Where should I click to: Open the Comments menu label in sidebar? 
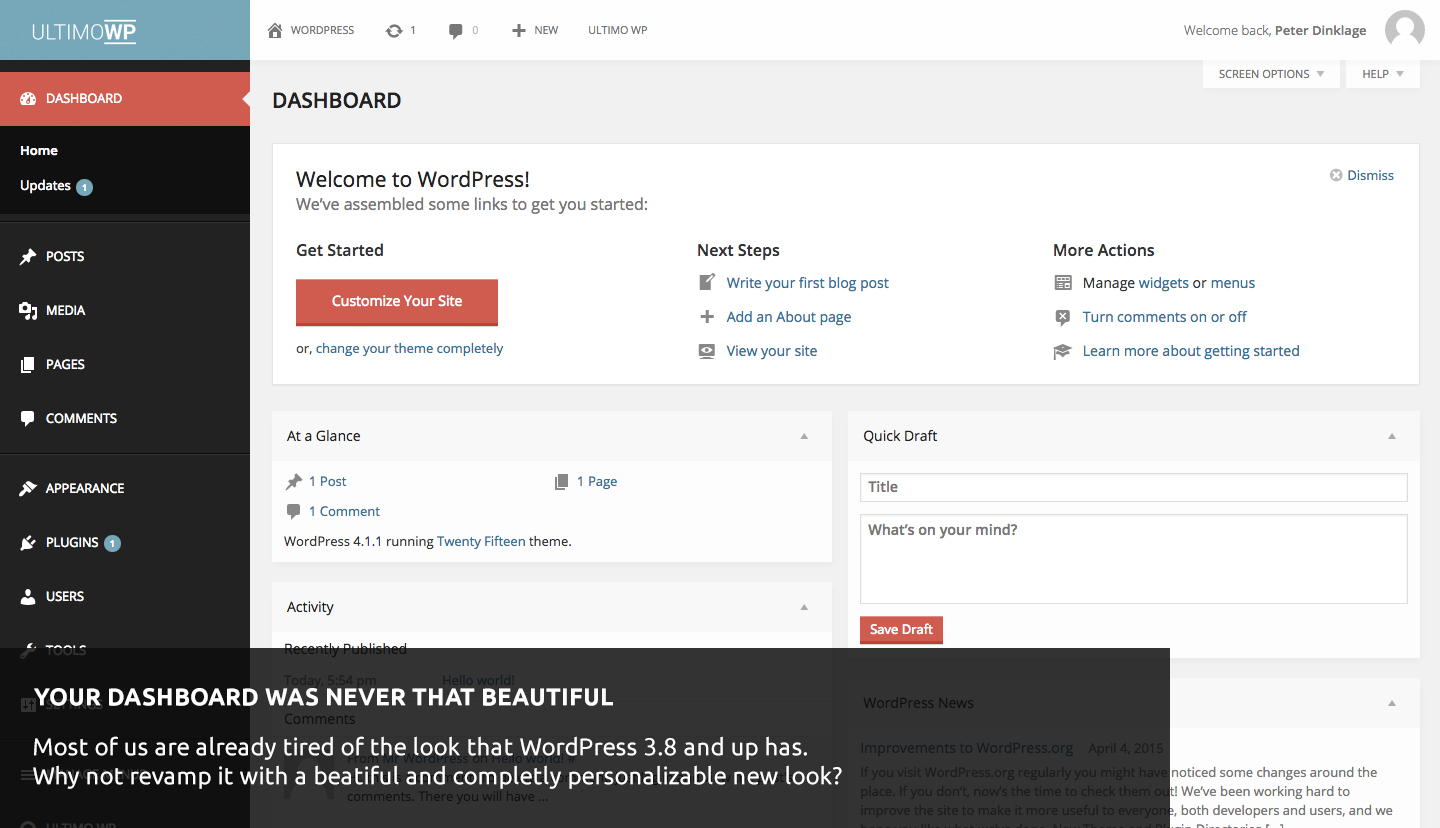point(81,419)
